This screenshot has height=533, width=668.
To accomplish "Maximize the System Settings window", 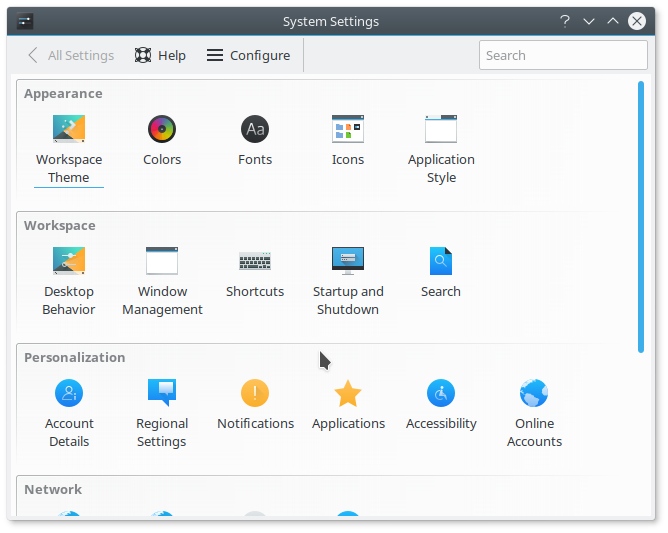I will coord(613,21).
